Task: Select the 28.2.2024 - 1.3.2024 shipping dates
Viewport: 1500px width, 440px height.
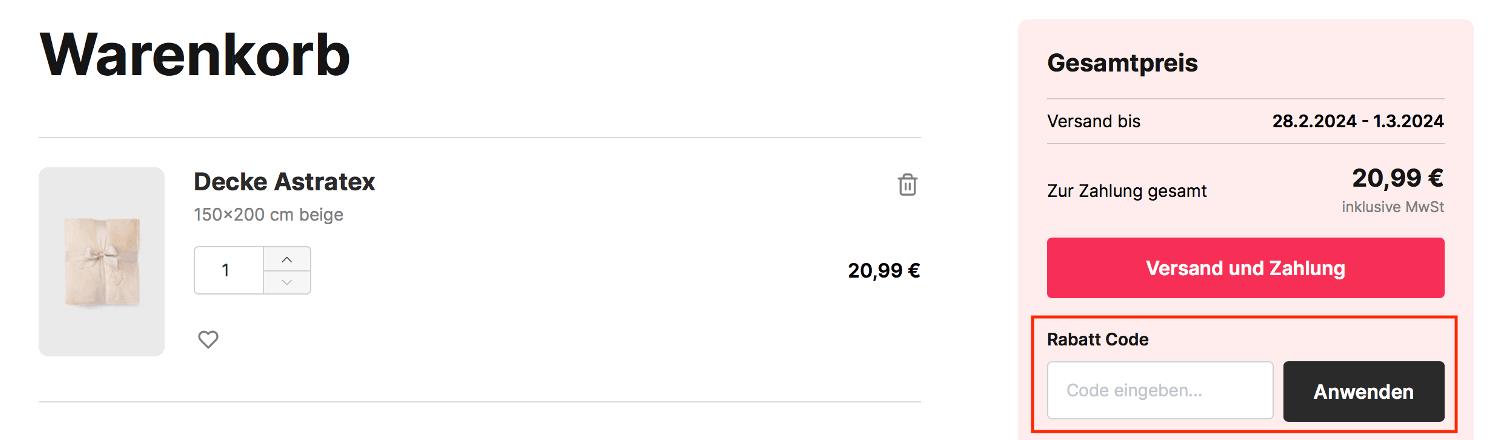Action: (1358, 121)
